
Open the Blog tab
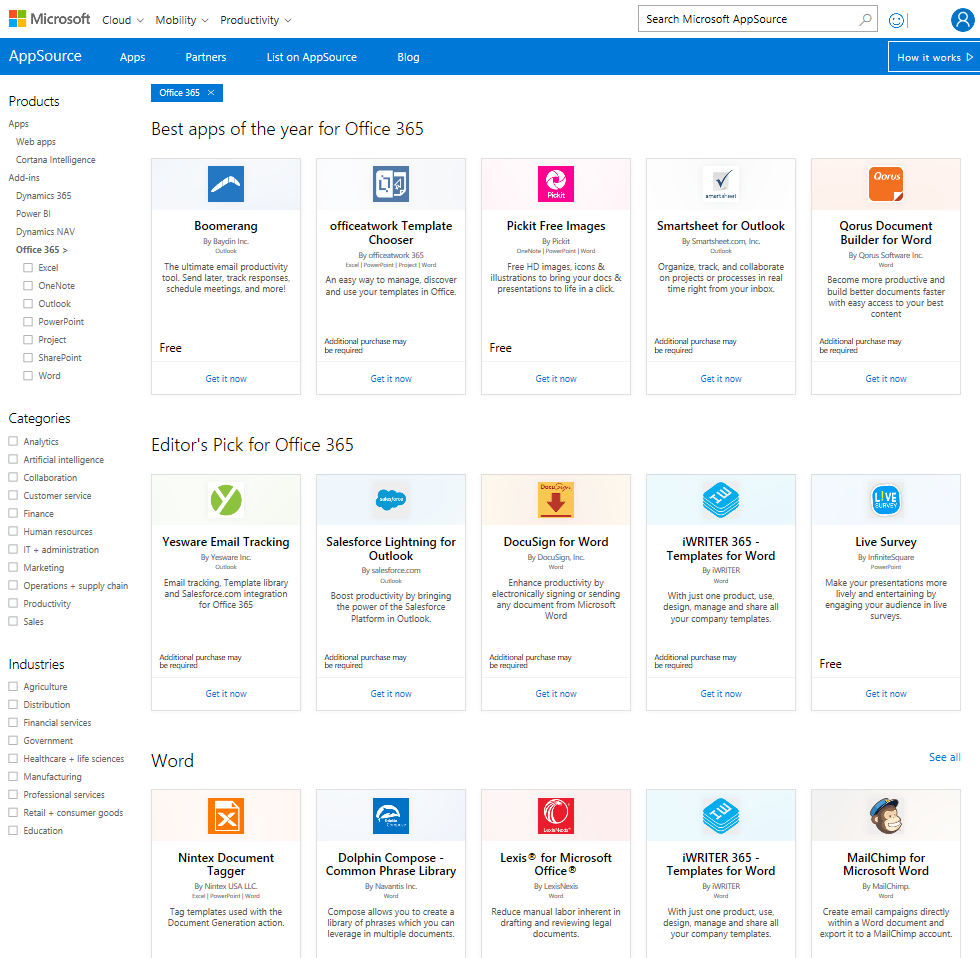408,57
